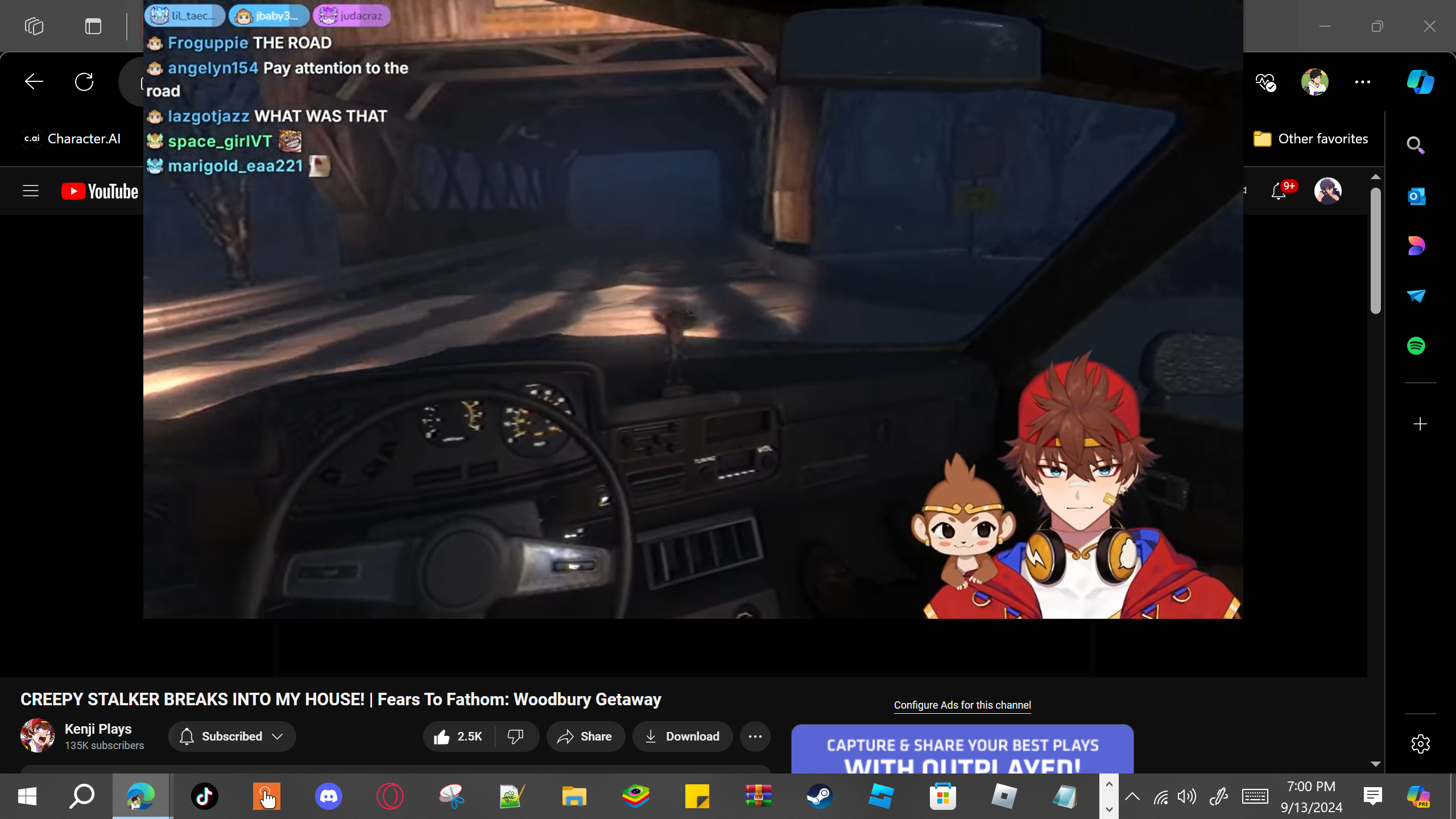This screenshot has height=819, width=1456.
Task: Click the video title text
Action: (341, 700)
